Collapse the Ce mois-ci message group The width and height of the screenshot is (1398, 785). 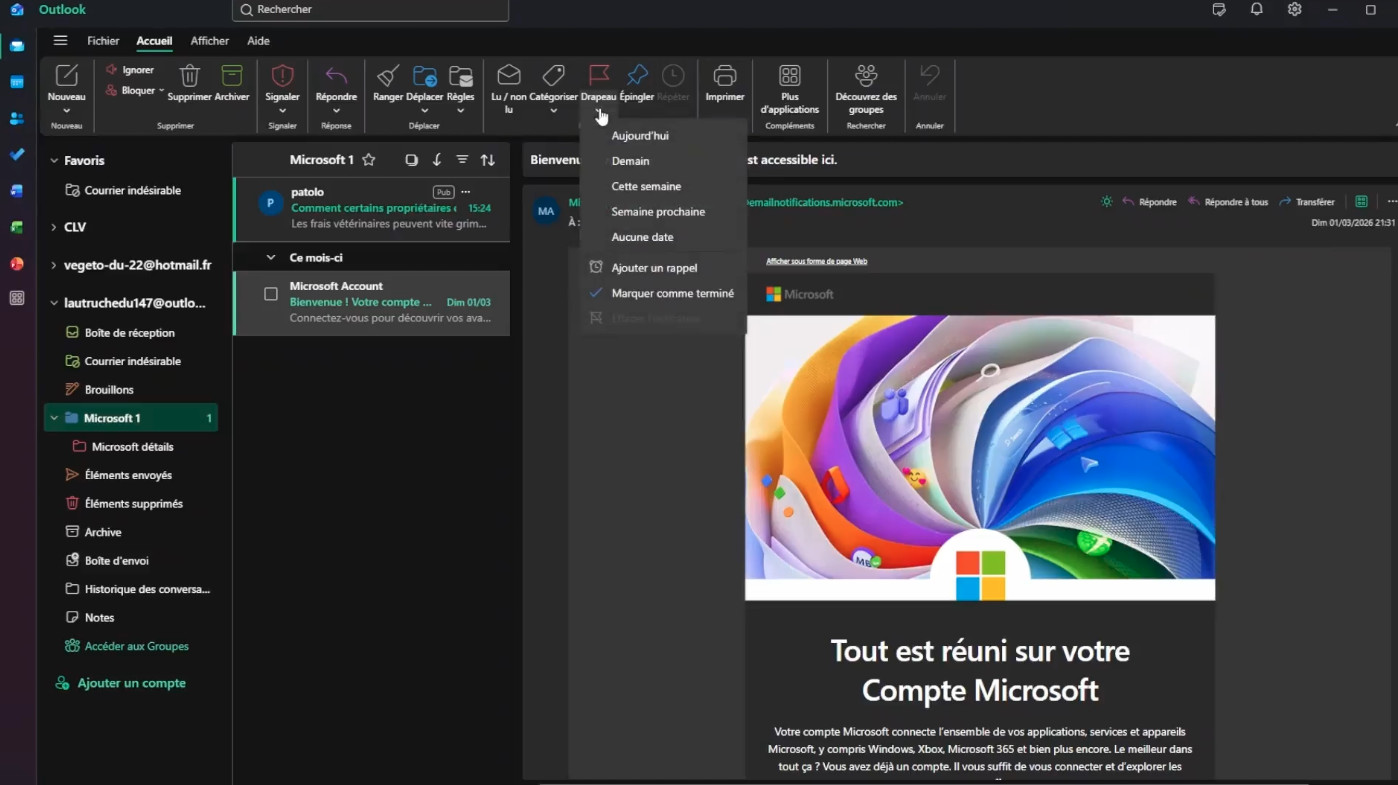point(271,257)
